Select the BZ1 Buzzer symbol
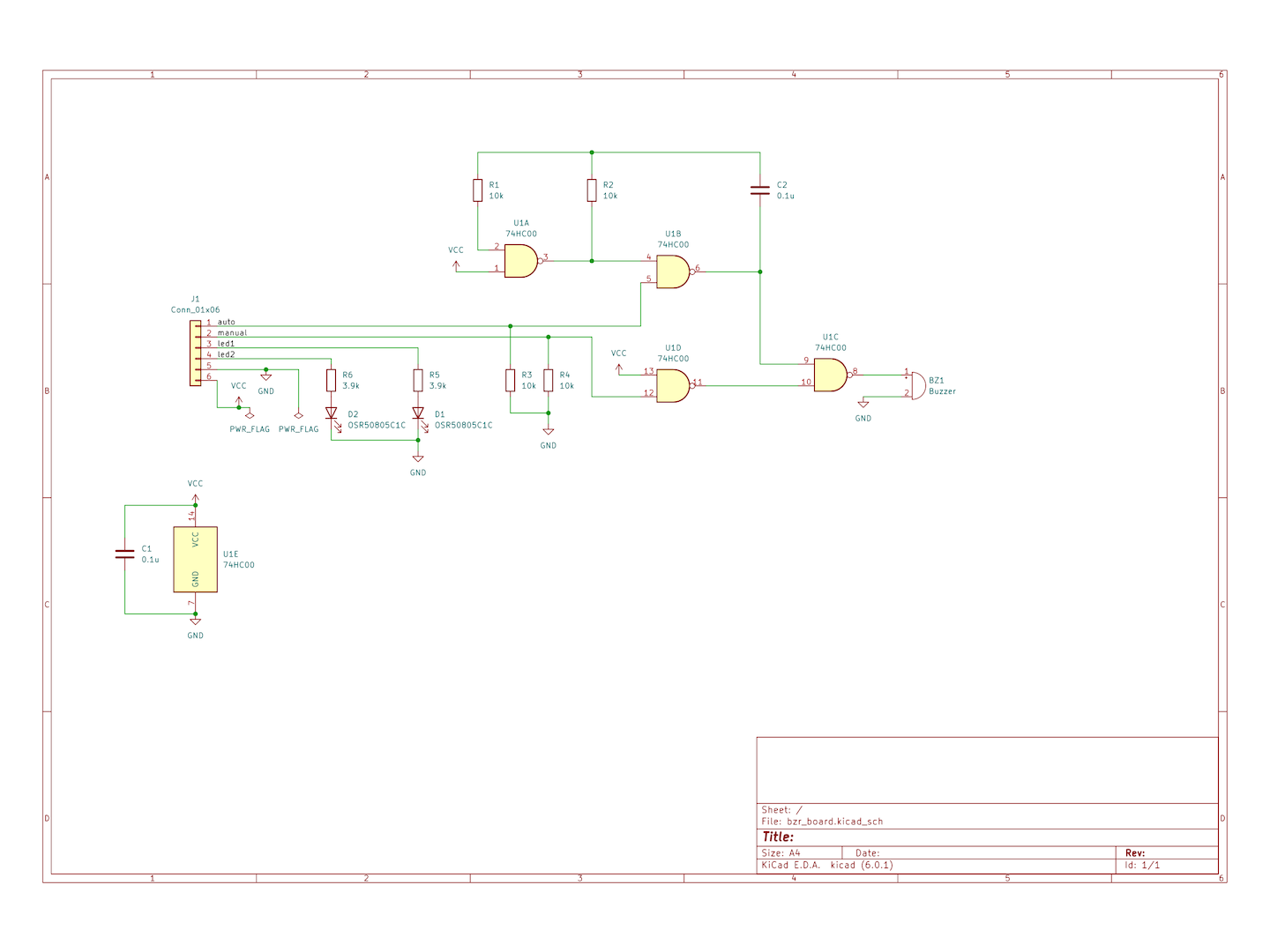The height and width of the screenshot is (952, 1270). pos(917,385)
